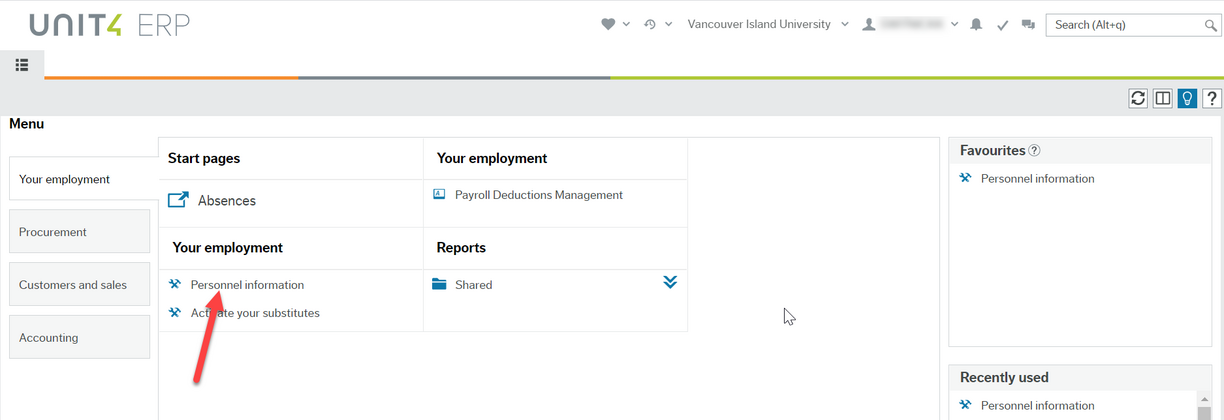
Task: Click the Payroll Deductions Management icon
Action: point(439,194)
